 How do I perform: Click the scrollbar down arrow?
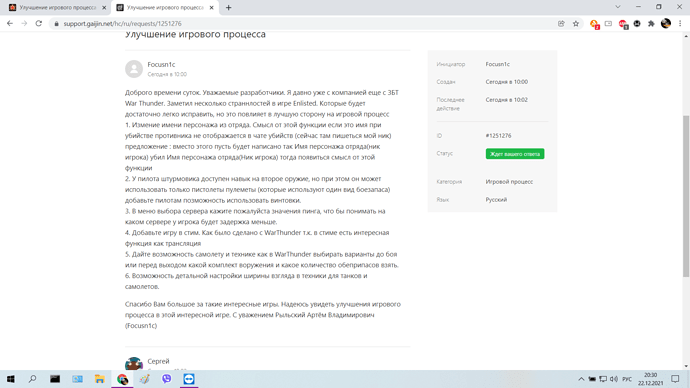686,366
